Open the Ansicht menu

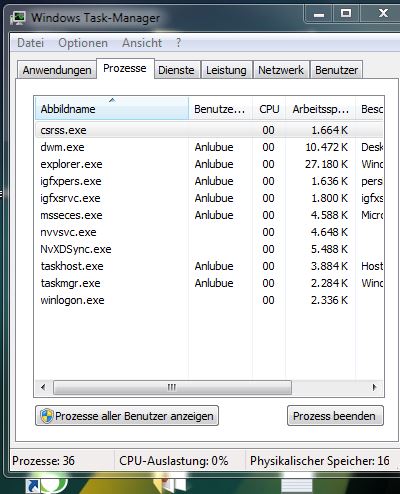pos(142,43)
